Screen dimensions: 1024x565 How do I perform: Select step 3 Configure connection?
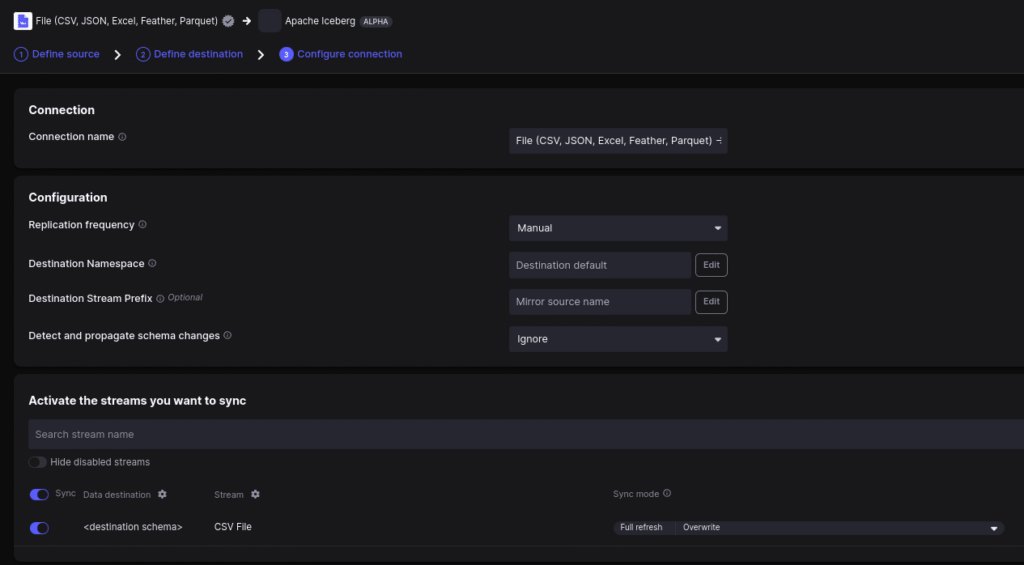341,54
